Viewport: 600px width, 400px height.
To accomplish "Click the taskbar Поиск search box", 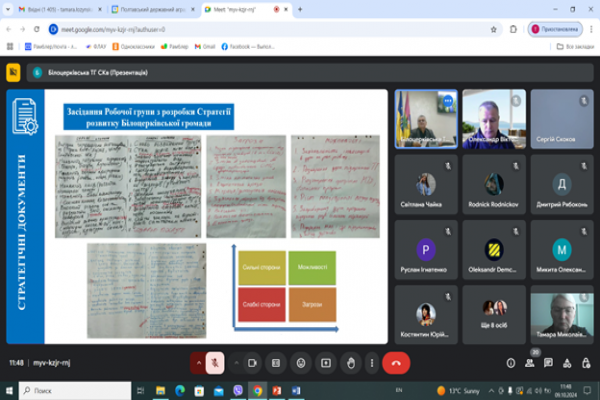I will coord(75,390).
